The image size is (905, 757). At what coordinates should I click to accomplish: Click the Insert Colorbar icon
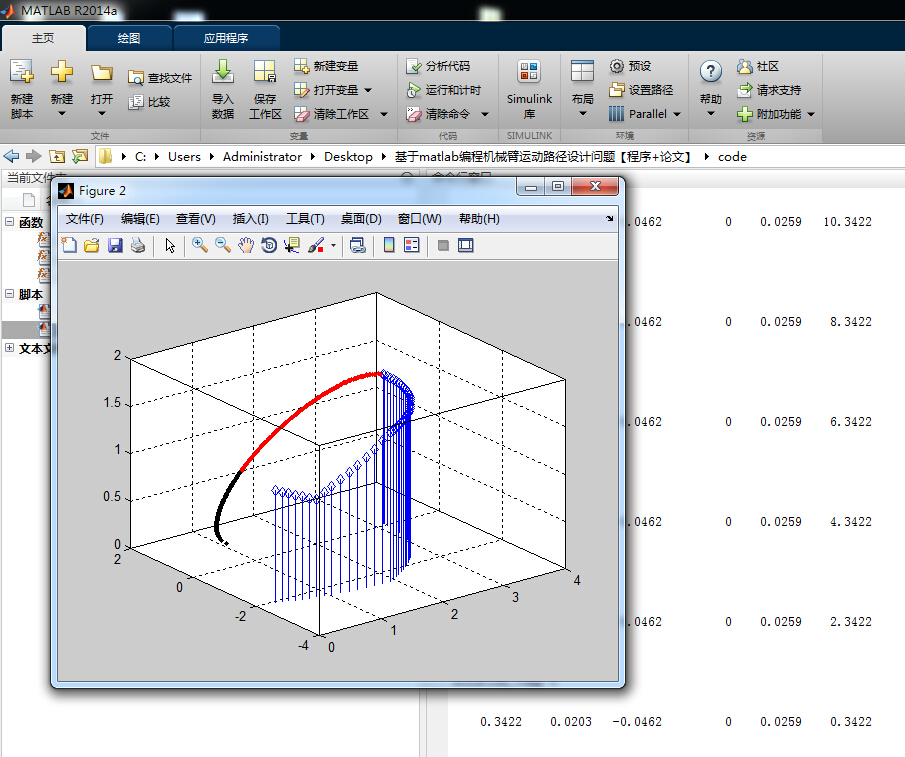[389, 246]
